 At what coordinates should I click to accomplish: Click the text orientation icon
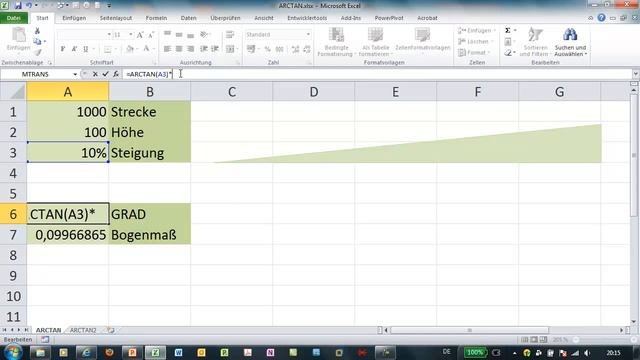[x=204, y=35]
